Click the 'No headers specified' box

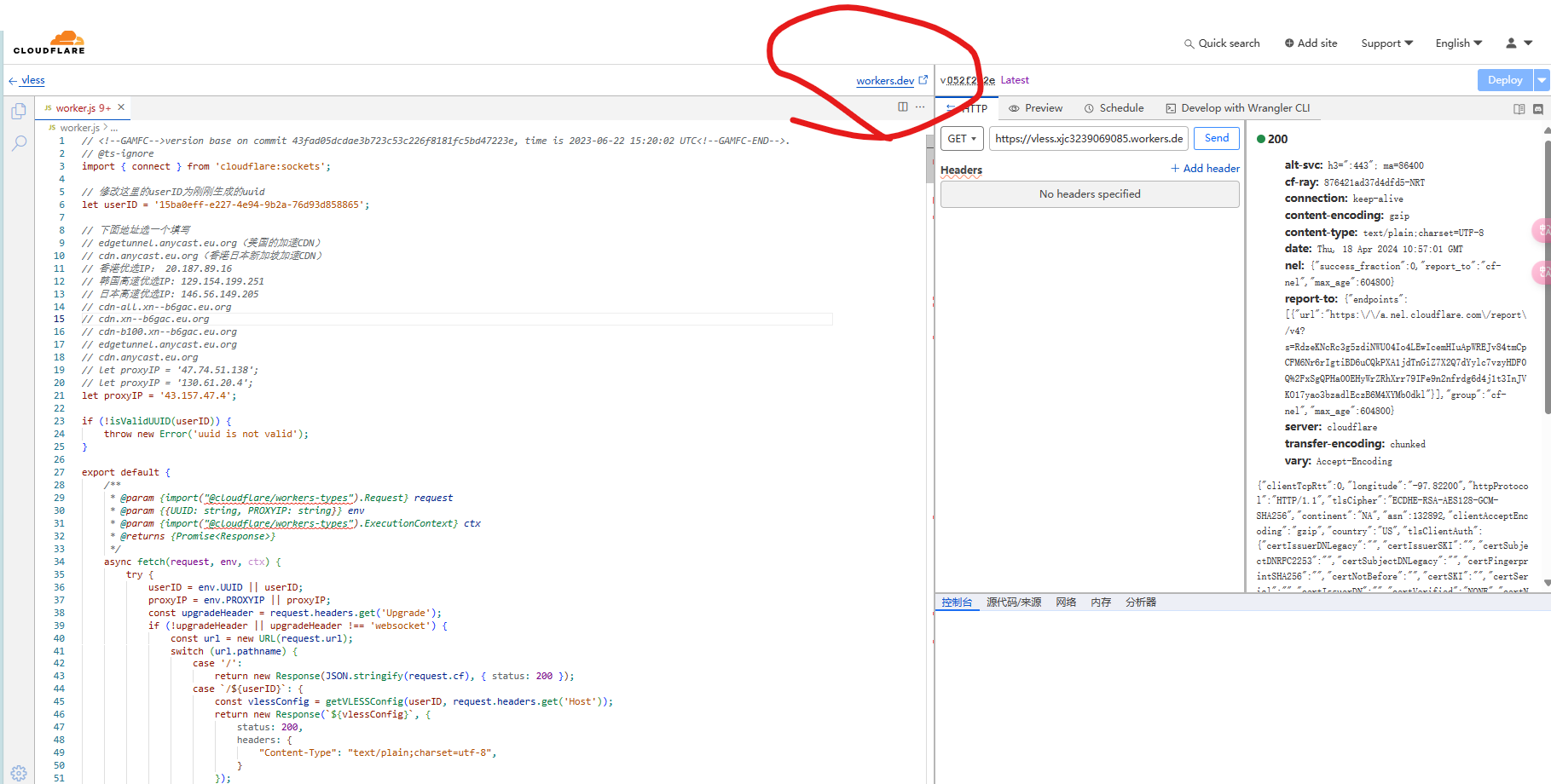tap(1090, 194)
